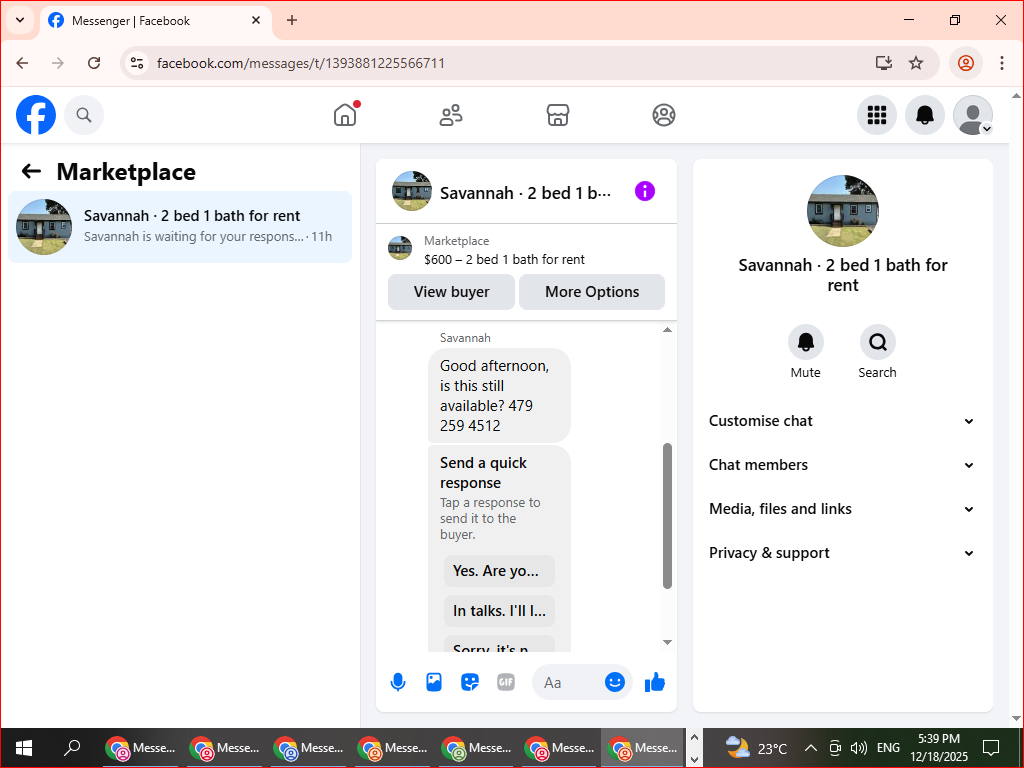This screenshot has height=768, width=1024.
Task: Mute the chat using the bell icon
Action: (x=805, y=342)
